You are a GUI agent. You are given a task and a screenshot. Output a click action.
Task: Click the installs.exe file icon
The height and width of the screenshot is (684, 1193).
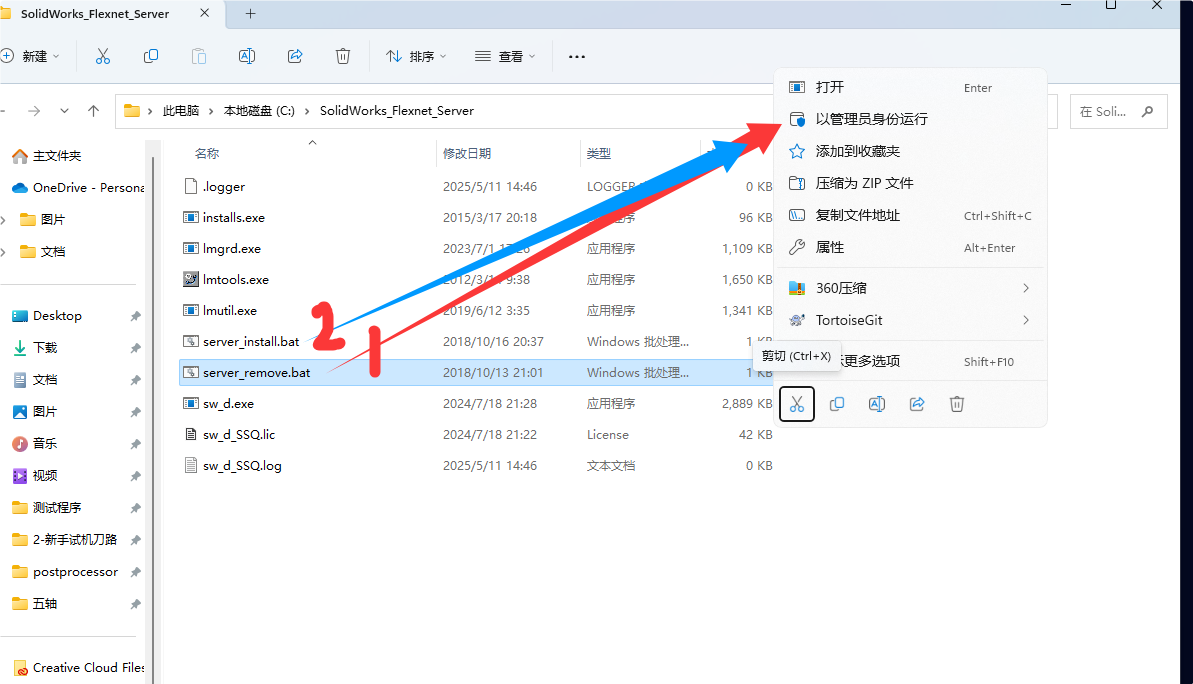pyautogui.click(x=191, y=218)
